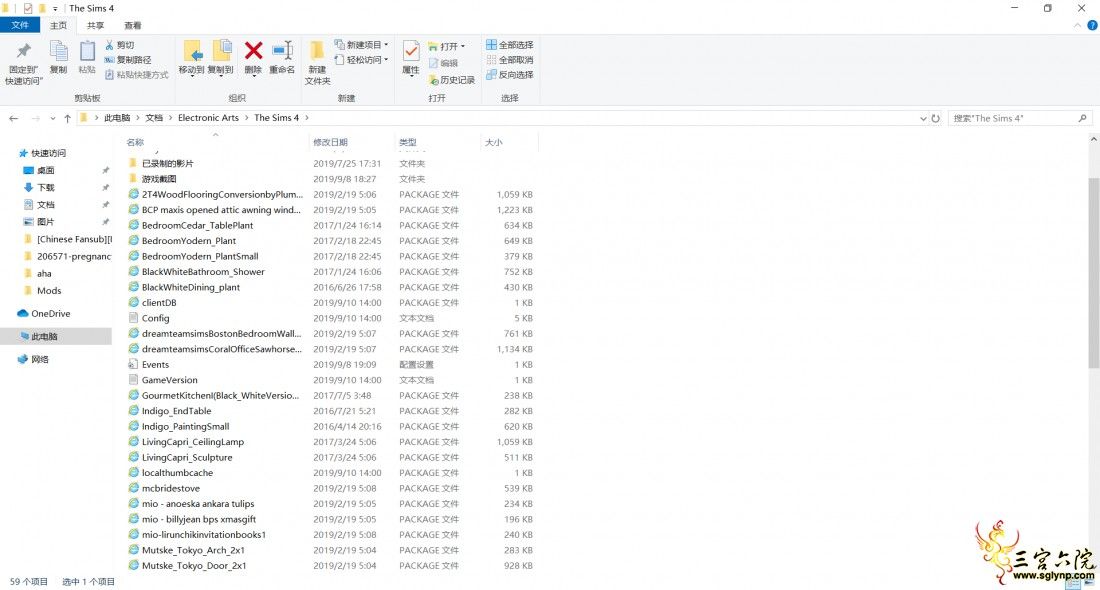Screen dimensions: 1100x590
Task: Click History (历史记录) button
Action: [x=452, y=80]
